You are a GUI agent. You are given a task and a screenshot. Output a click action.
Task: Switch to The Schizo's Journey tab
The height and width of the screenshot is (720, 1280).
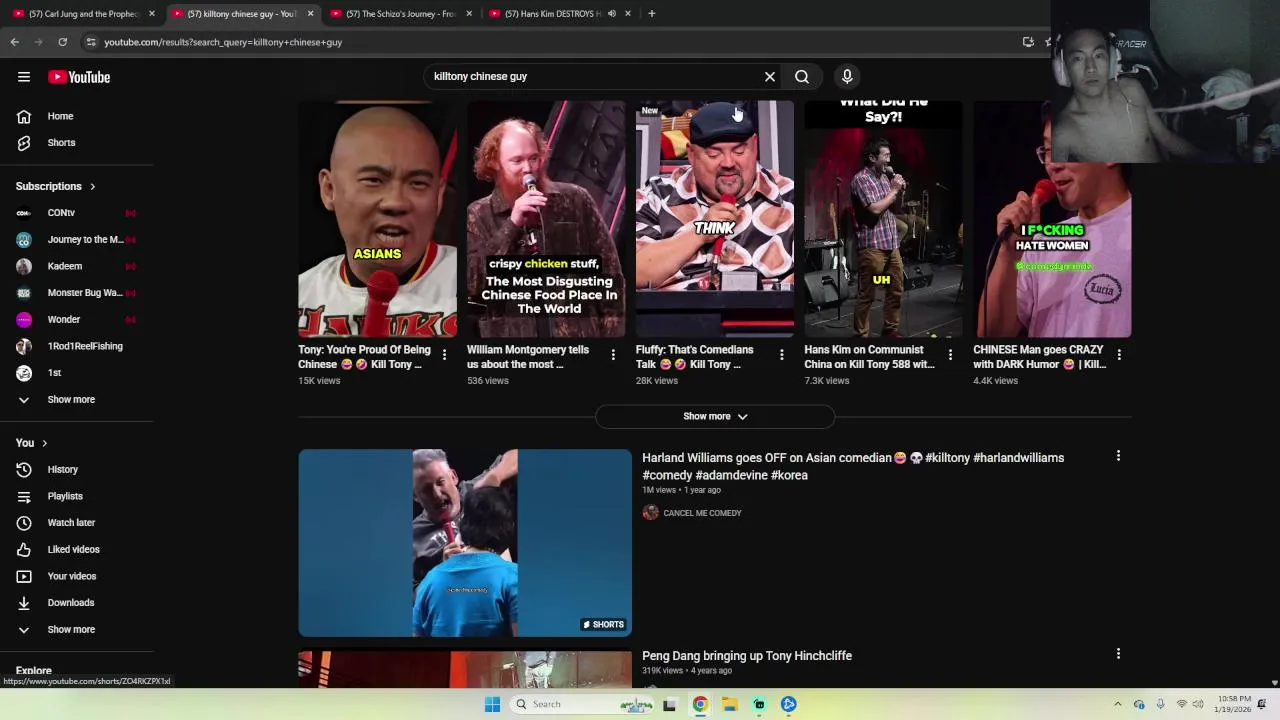click(x=398, y=14)
